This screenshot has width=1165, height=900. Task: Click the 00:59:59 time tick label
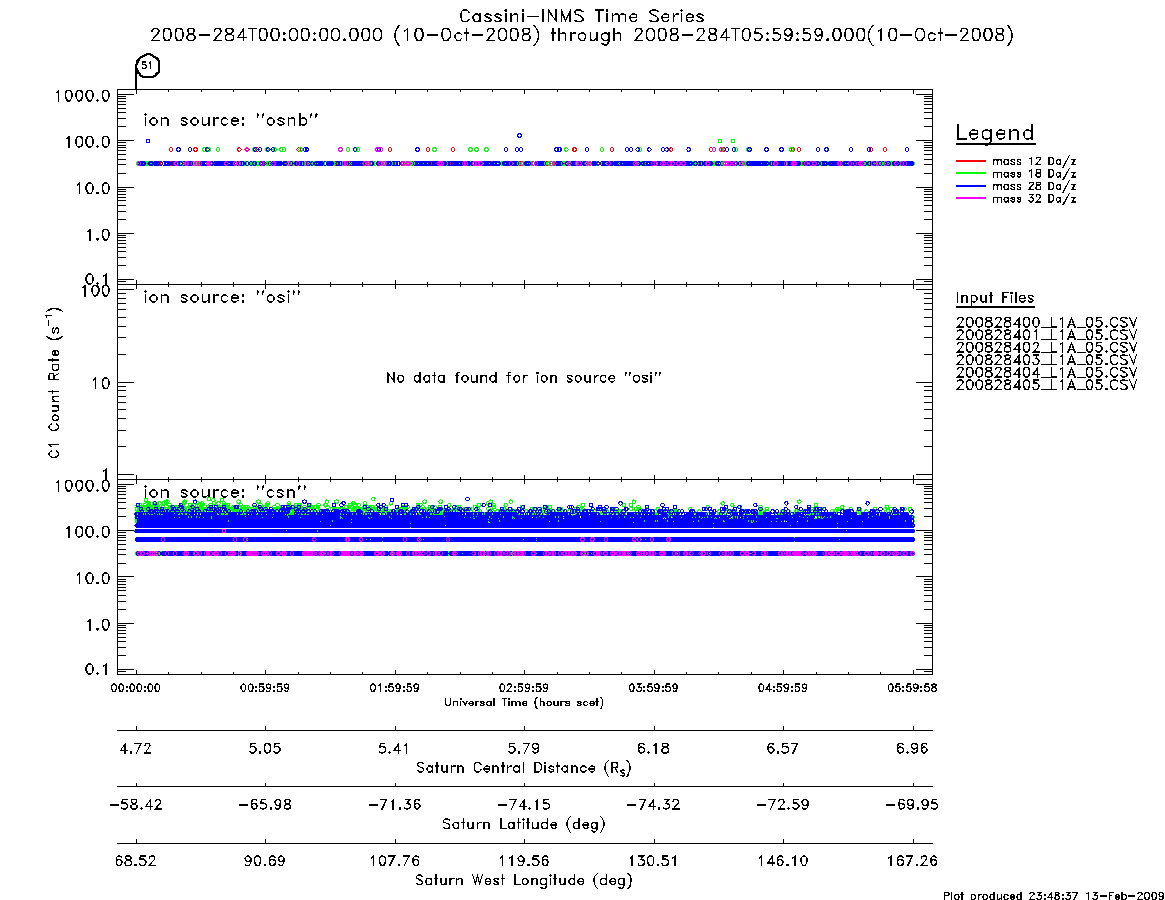(265, 688)
